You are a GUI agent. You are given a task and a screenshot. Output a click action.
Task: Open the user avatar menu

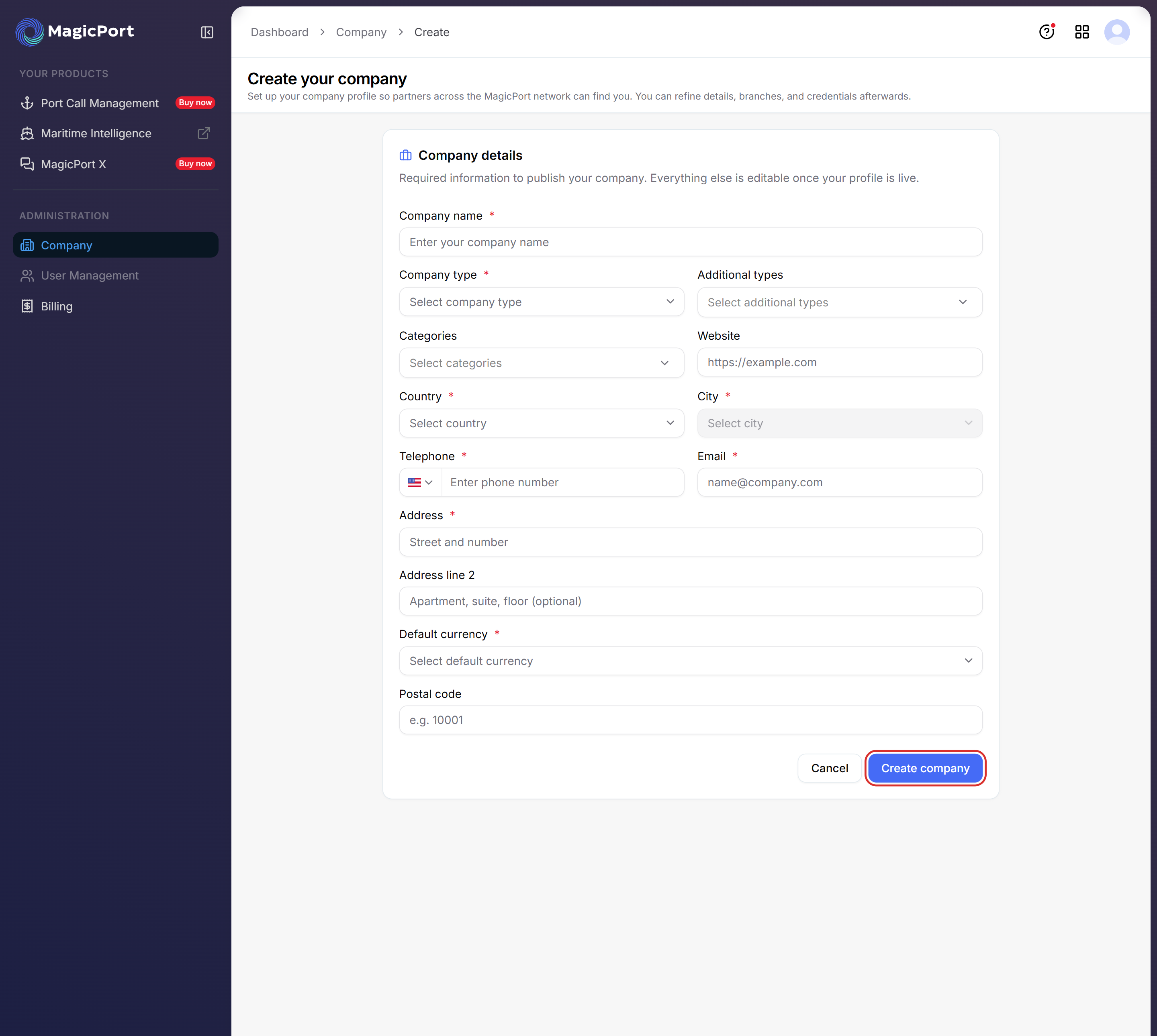pos(1116,32)
